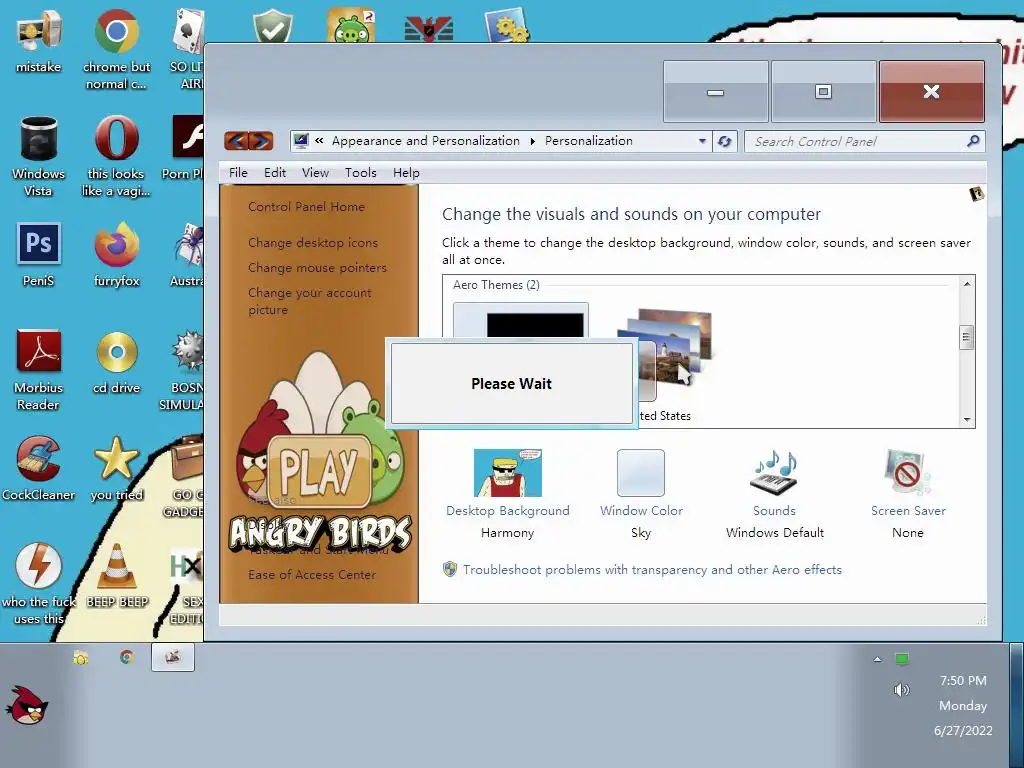The width and height of the screenshot is (1024, 768).
Task: Open the View menu
Action: point(315,172)
